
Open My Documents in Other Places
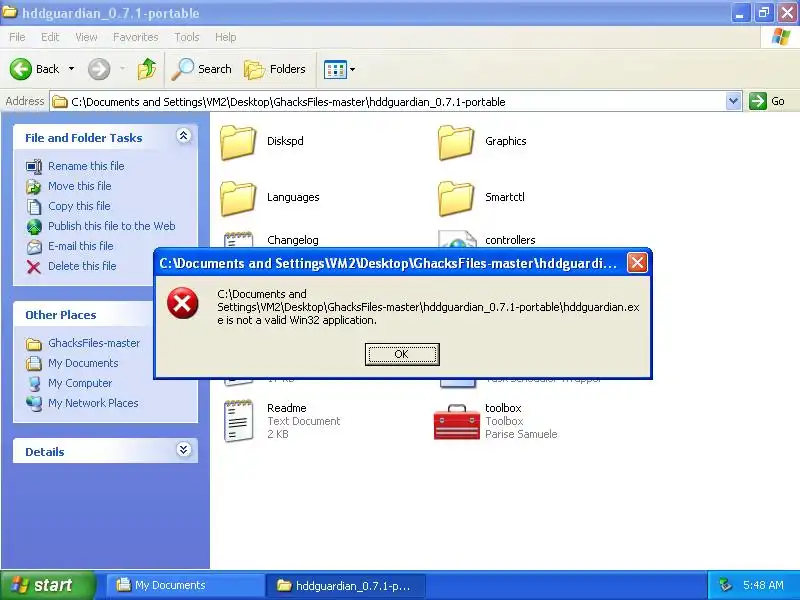pos(83,363)
